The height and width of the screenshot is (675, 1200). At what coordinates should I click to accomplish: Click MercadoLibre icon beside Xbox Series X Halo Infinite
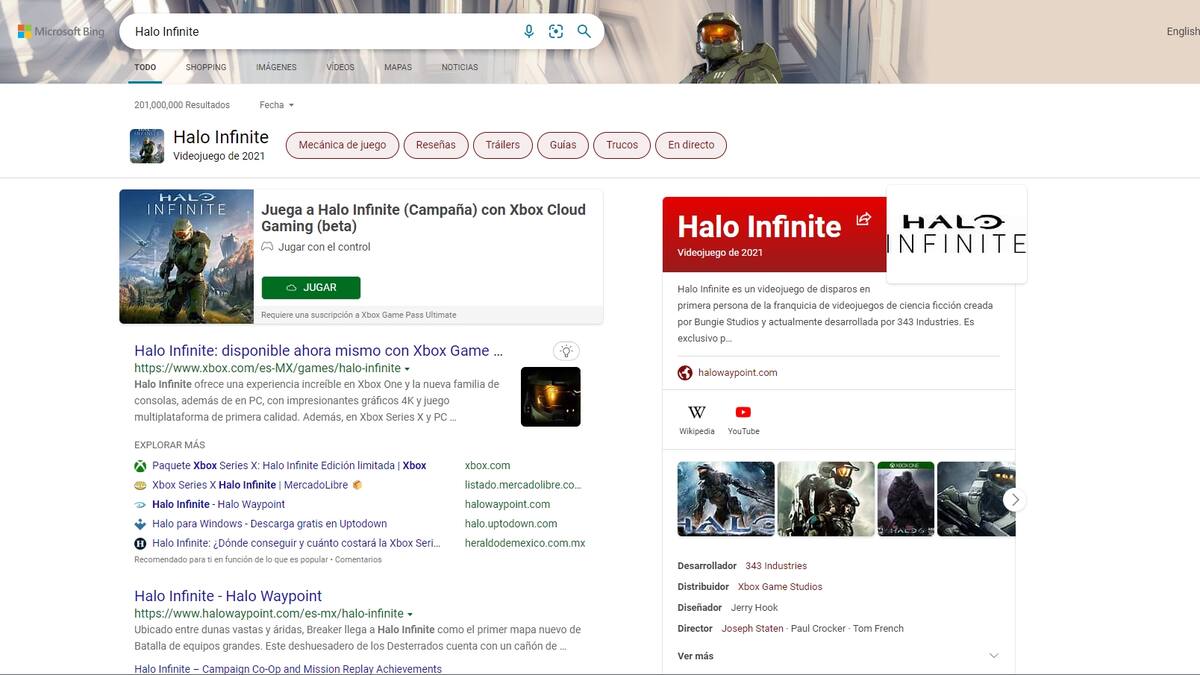141,485
